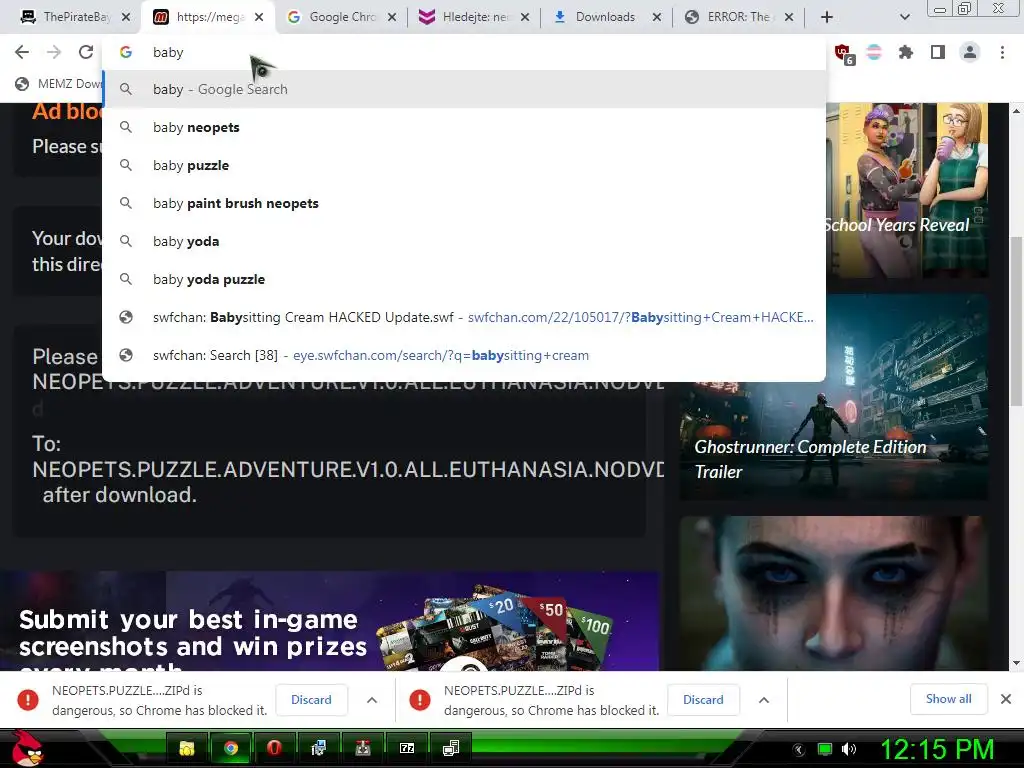Open Chrome taskbar icon
This screenshot has height=768, width=1024.
pos(230,748)
